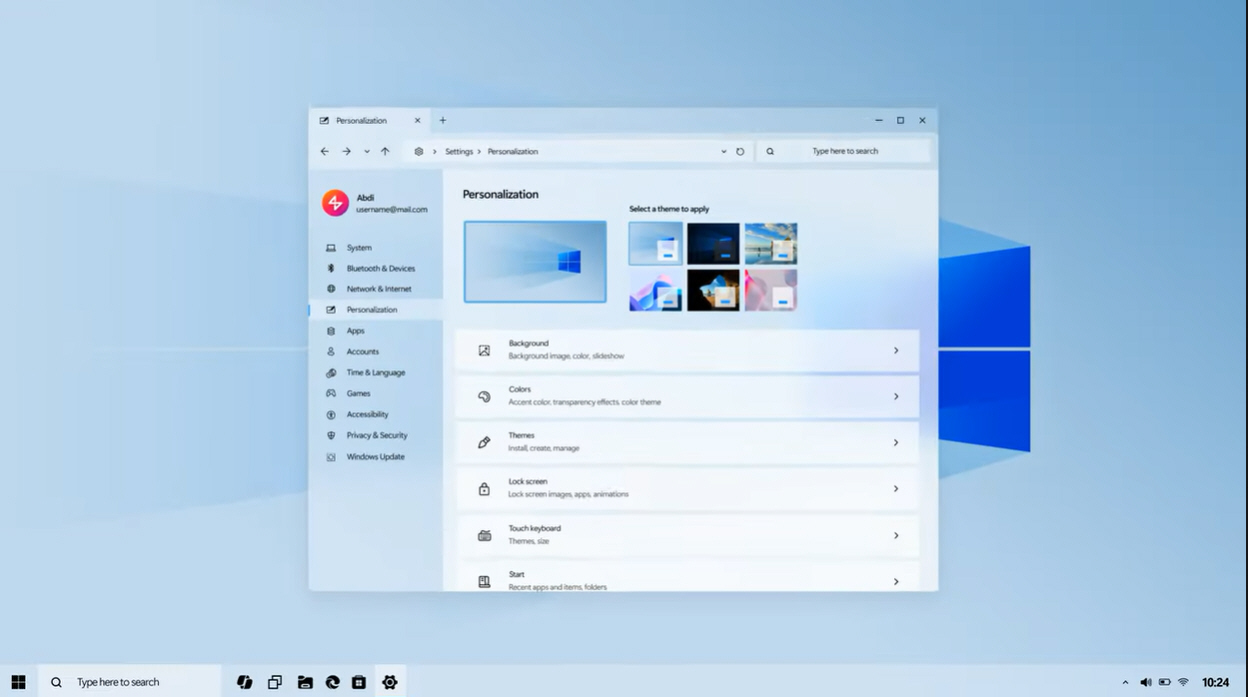Expand the address bar dropdown chevron
The width and height of the screenshot is (1248, 697).
point(723,151)
